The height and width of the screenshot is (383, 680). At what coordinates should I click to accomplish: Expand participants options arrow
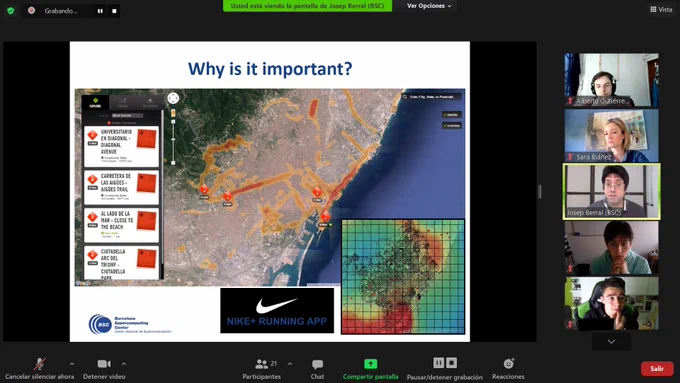[x=290, y=364]
